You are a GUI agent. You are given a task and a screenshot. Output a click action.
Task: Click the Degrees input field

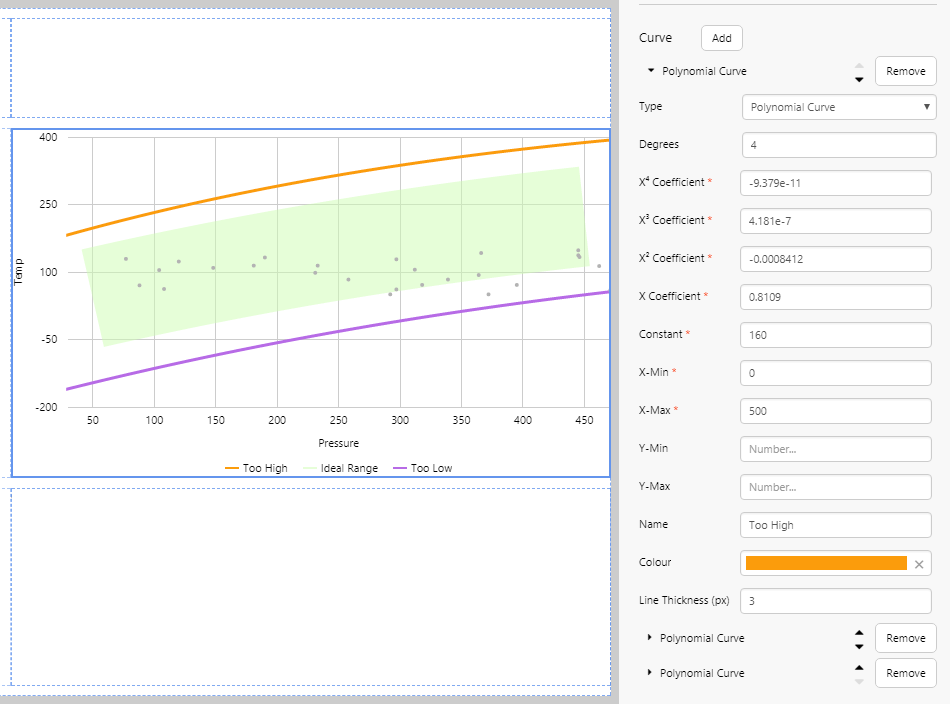click(836, 145)
